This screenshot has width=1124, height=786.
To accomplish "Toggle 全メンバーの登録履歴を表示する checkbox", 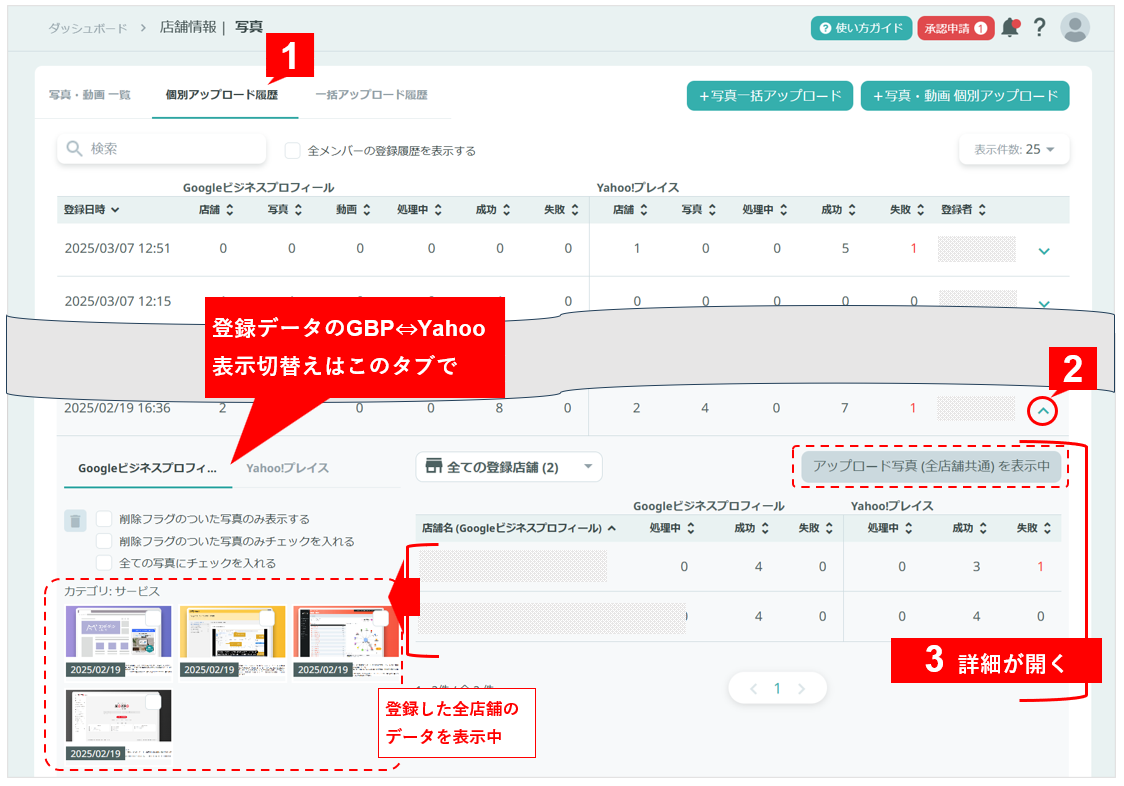I will click(292, 151).
